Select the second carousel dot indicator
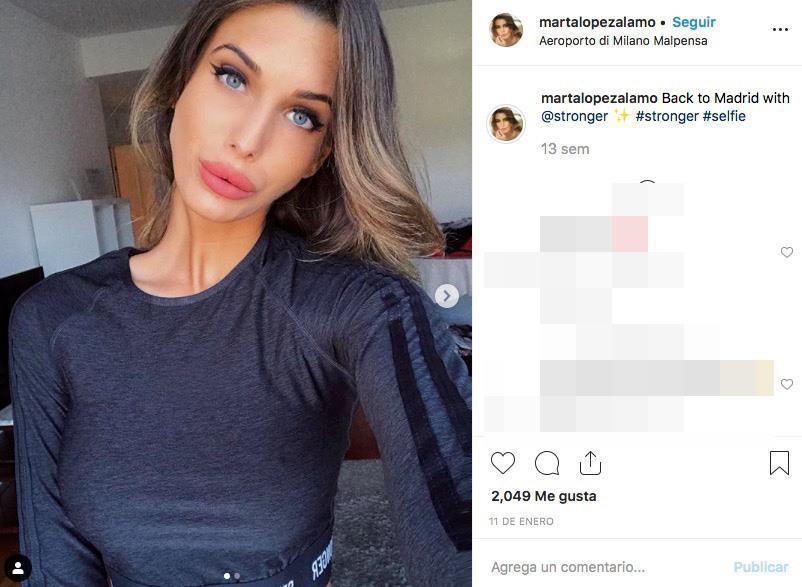 237,576
